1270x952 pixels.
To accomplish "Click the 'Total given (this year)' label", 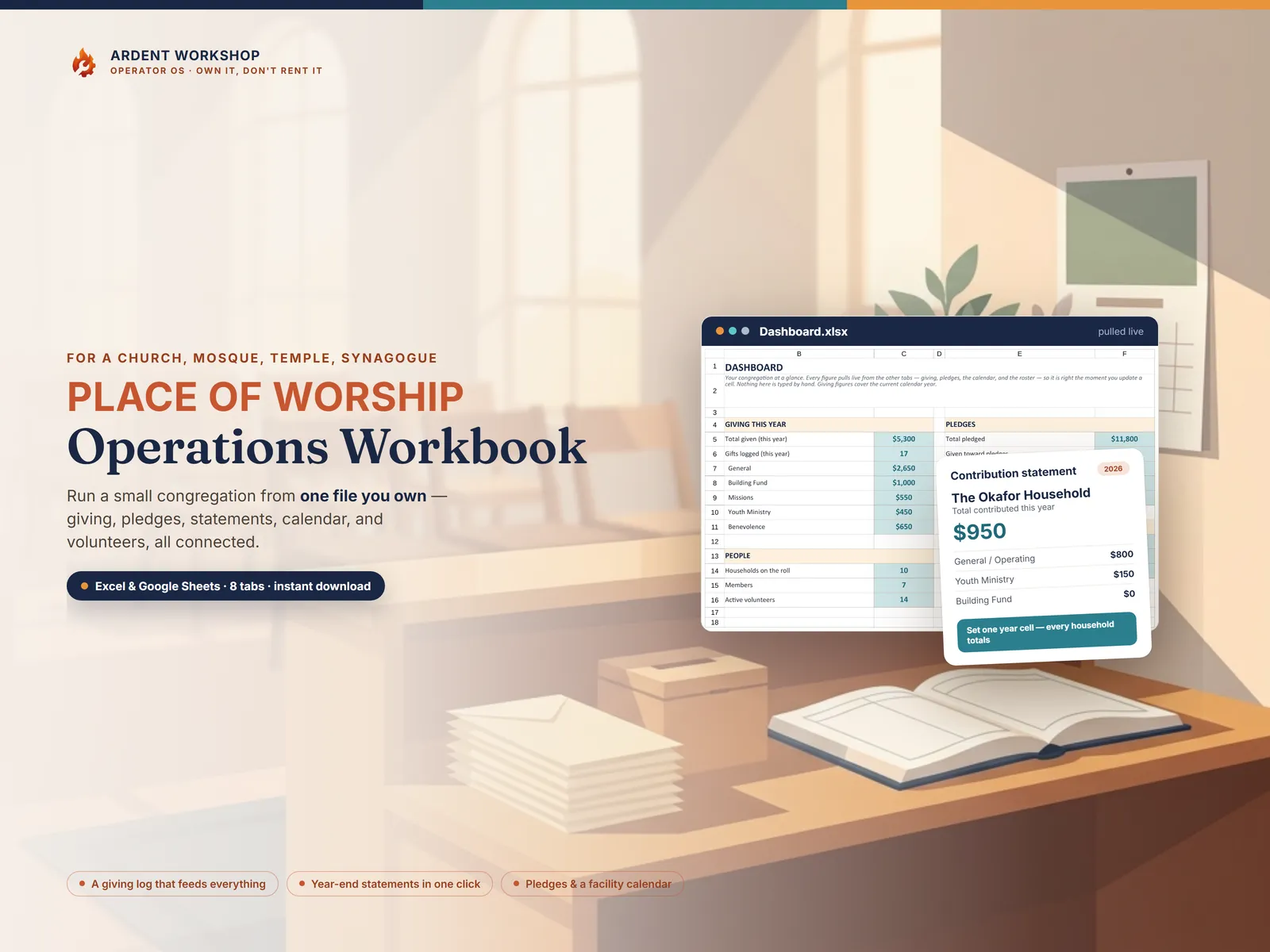I will pos(756,439).
